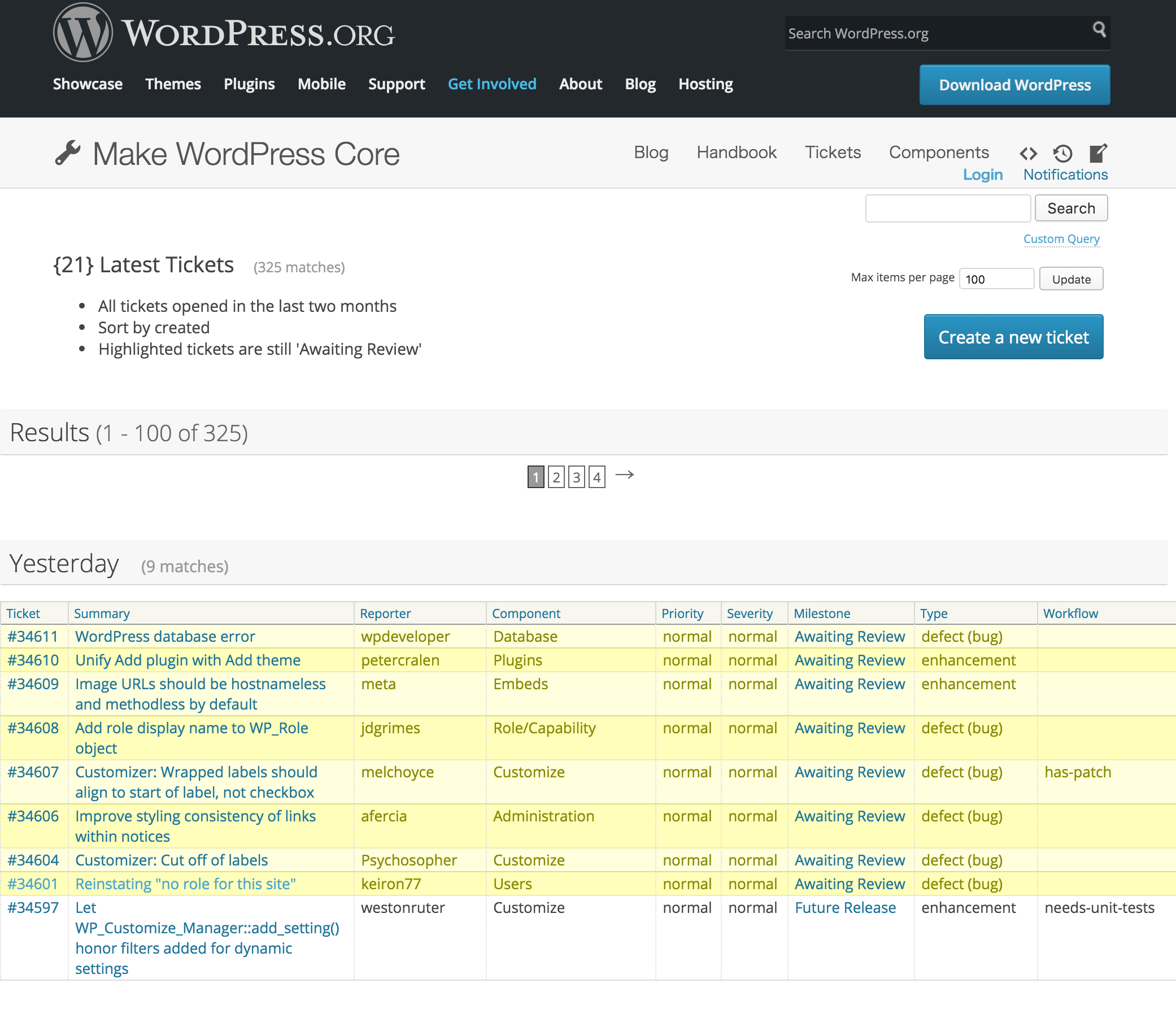Screen dimensions: 1176x1018
Task: Open the Handbook tab
Action: (737, 152)
